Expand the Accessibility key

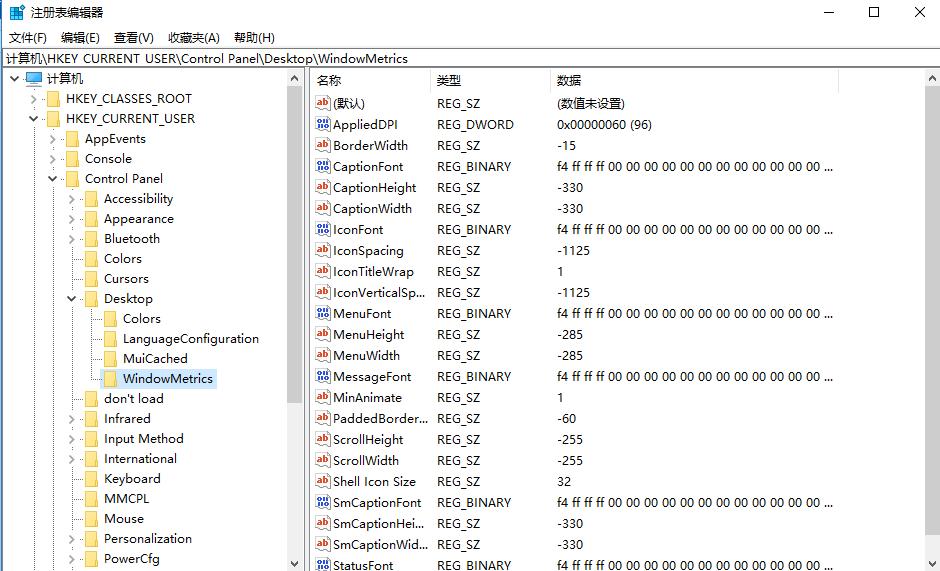pyautogui.click(x=72, y=199)
